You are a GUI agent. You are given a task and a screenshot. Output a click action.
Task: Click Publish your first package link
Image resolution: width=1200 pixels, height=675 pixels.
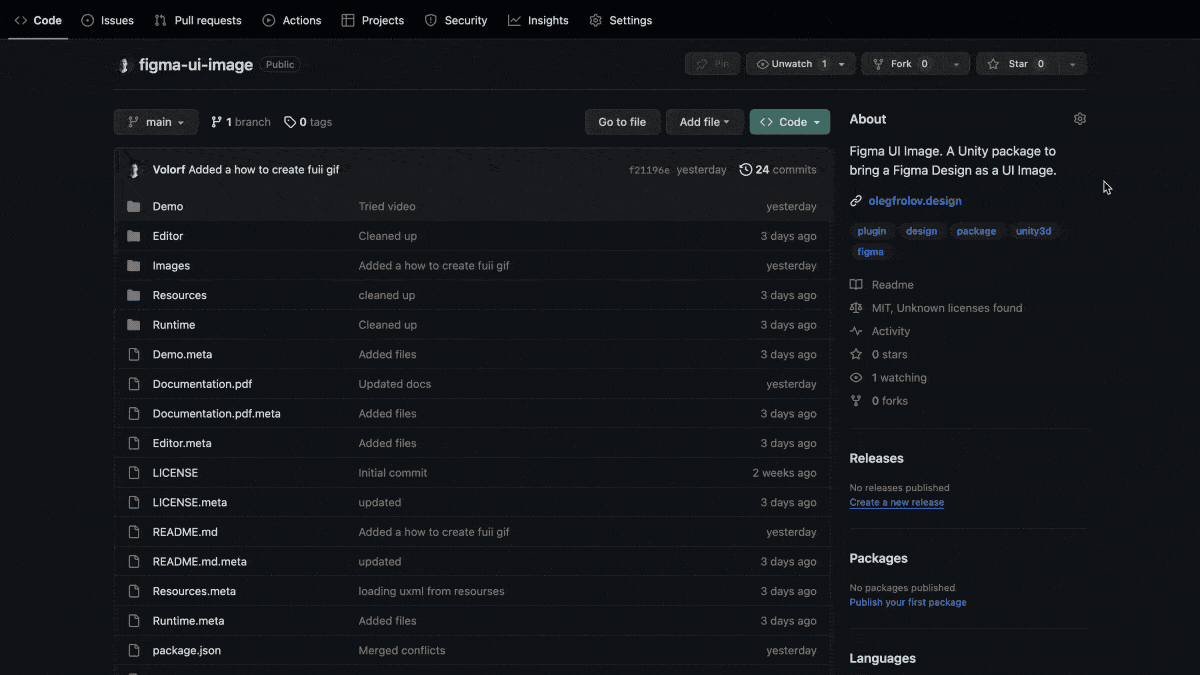point(908,603)
